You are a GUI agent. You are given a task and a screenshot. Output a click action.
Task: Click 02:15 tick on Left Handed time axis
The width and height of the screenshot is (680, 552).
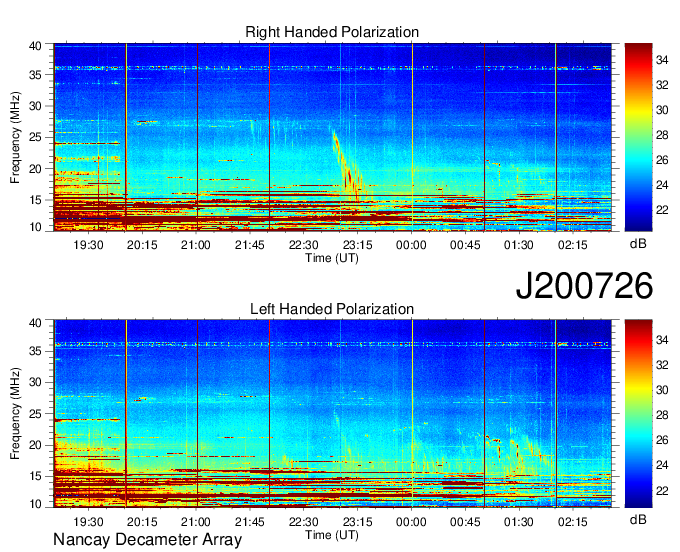pos(572,522)
